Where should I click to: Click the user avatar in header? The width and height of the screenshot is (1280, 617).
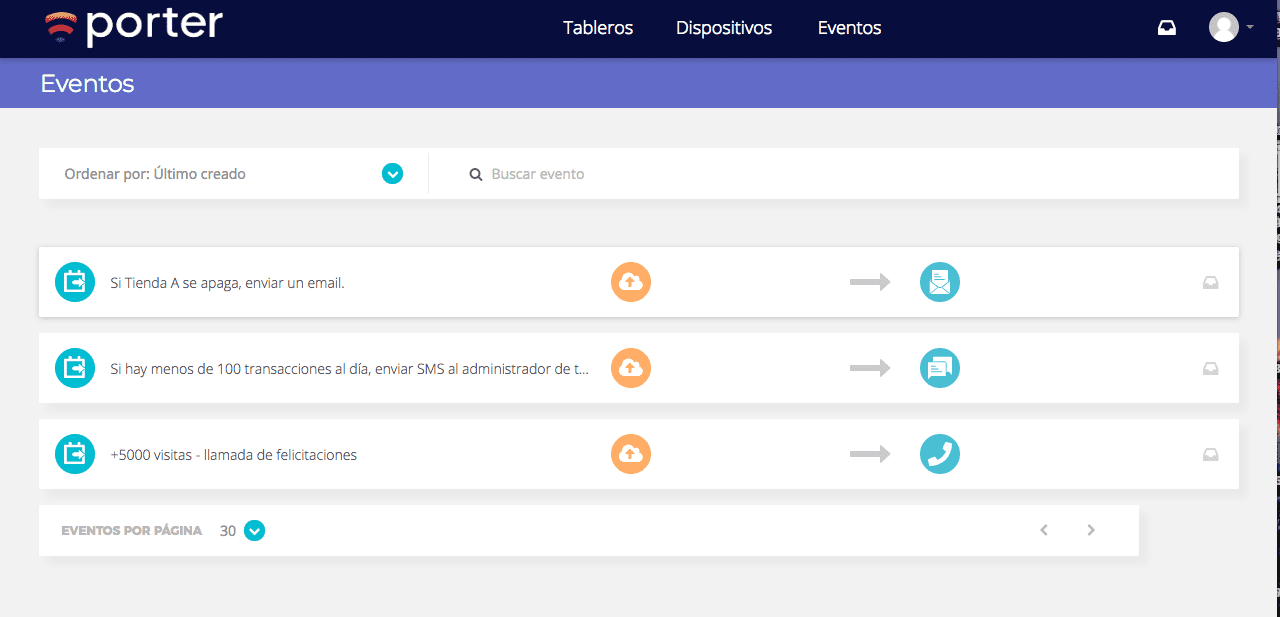1224,27
